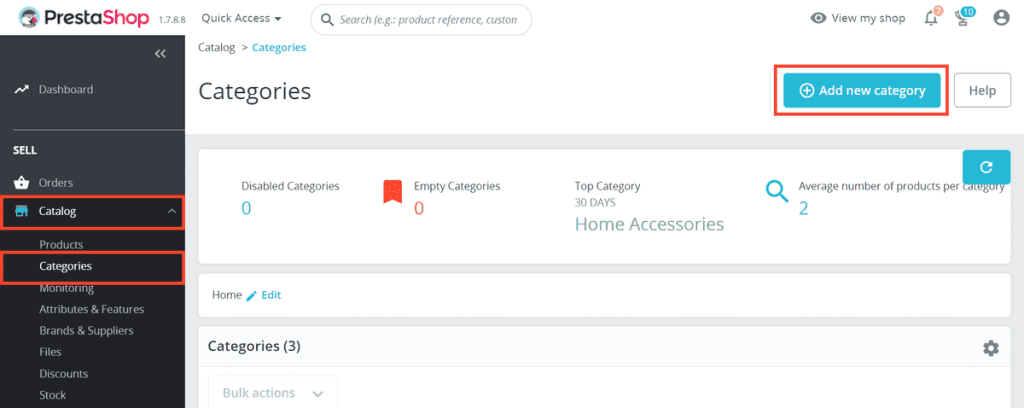The height and width of the screenshot is (408, 1024).
Task: Collapse the Catalog submenu chevron
Action: (x=172, y=212)
